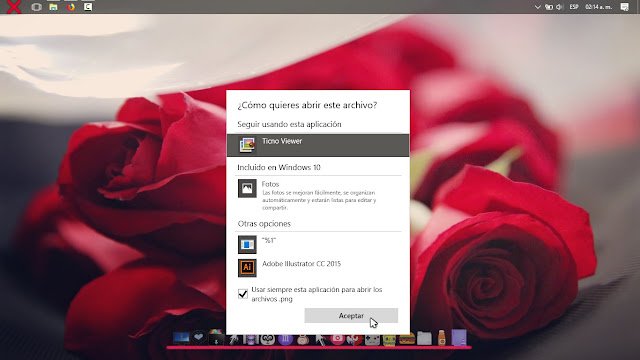Open the Game Boy icon in the dock
Viewport: 640px width, 360px height.
point(372,339)
